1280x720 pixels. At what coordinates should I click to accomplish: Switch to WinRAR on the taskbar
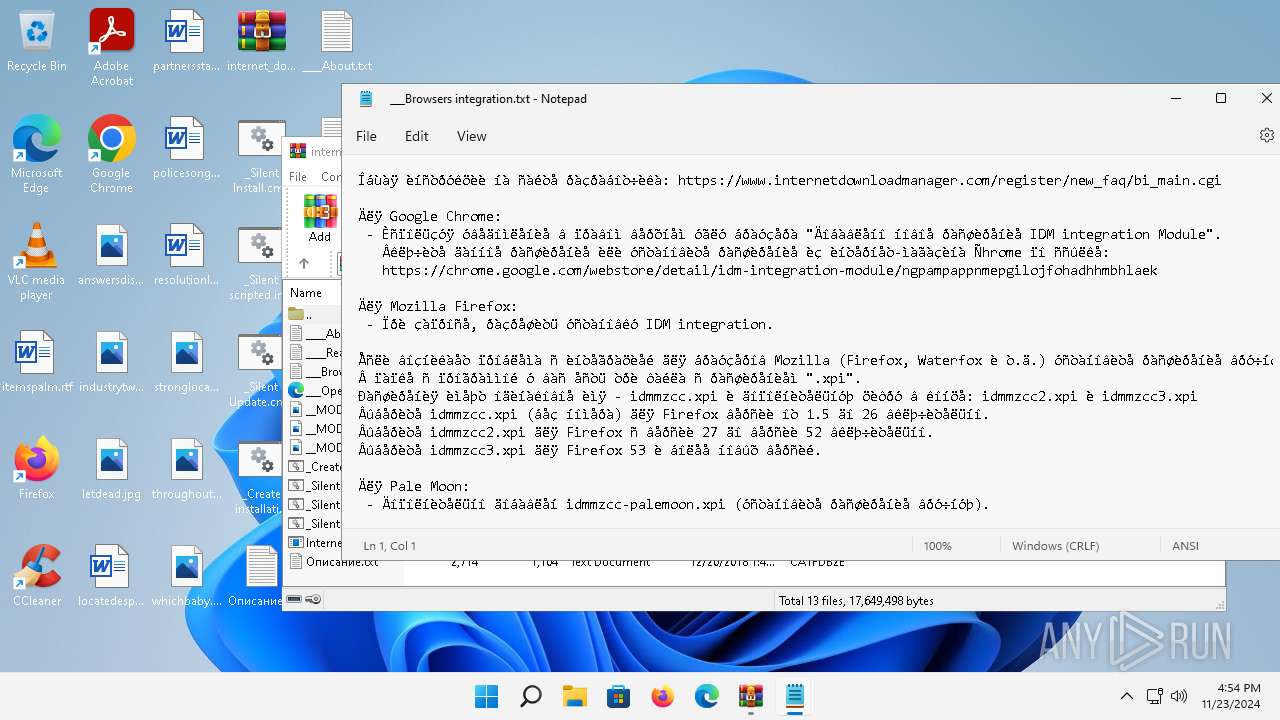pyautogui.click(x=750, y=696)
